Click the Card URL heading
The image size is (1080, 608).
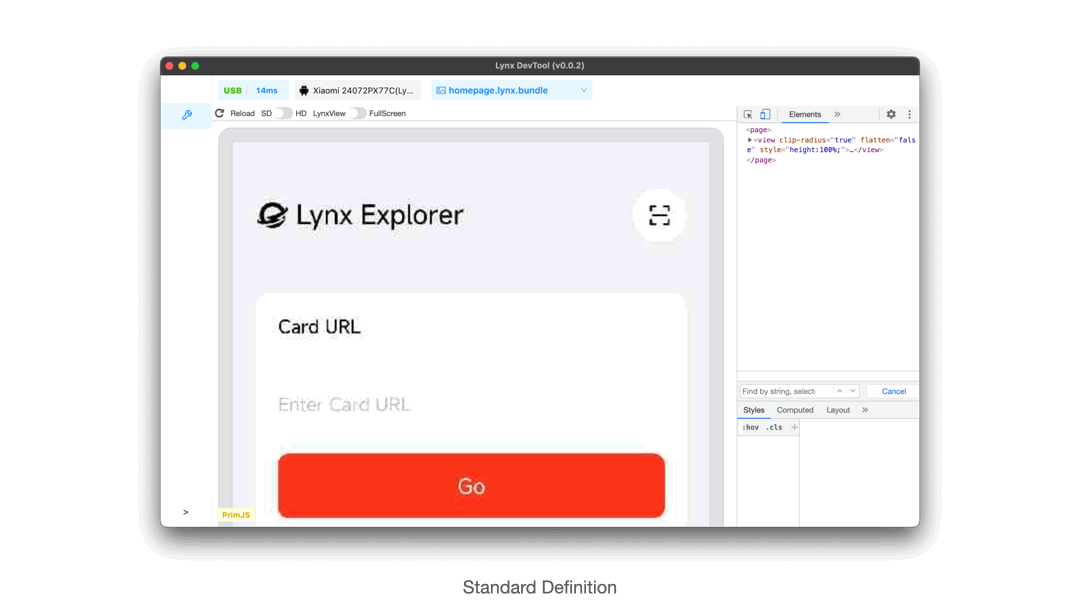(x=319, y=326)
